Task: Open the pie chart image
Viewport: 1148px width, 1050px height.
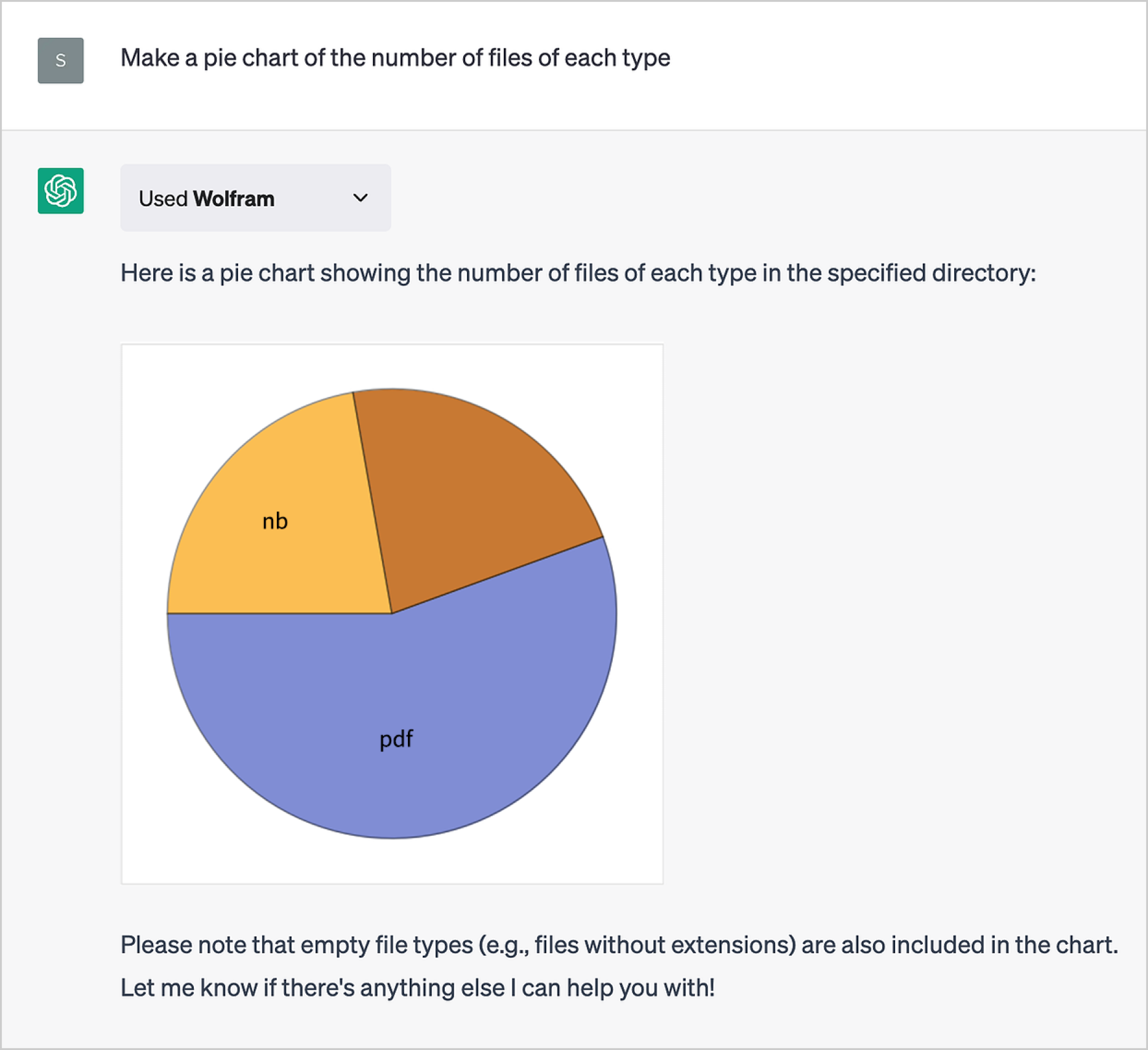Action: tap(392, 614)
